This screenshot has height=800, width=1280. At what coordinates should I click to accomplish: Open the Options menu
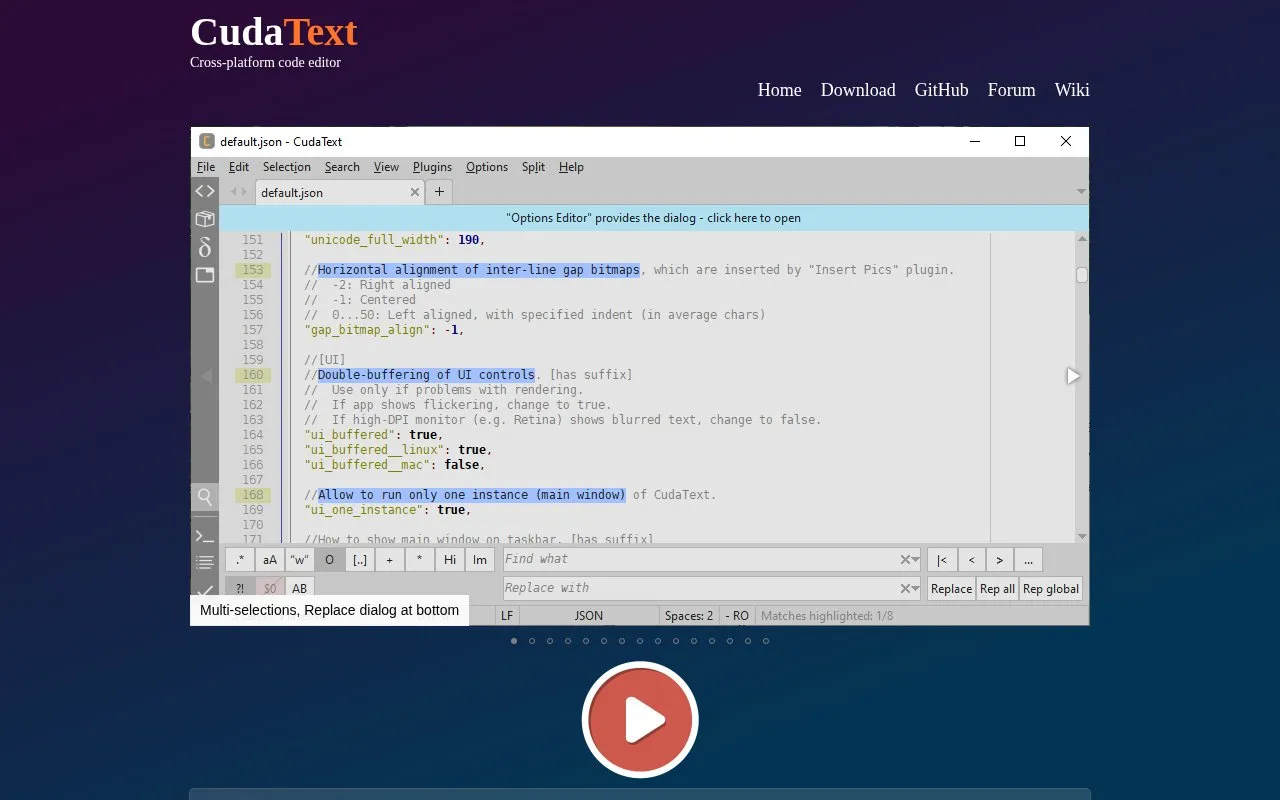(487, 167)
